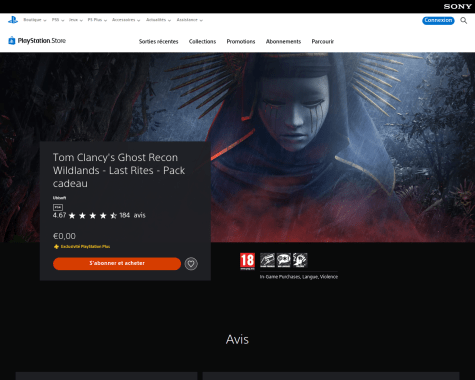Click the Connexion sign-in button
475x380 pixels.
[x=438, y=20]
